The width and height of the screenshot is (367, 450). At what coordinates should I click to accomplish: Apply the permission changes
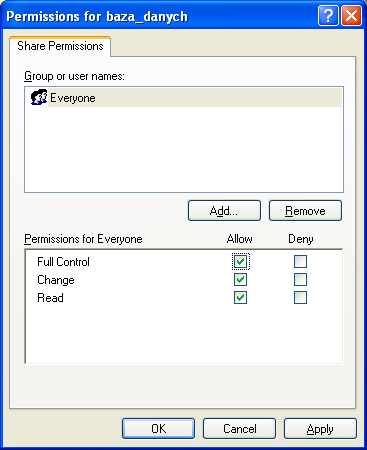(320, 429)
